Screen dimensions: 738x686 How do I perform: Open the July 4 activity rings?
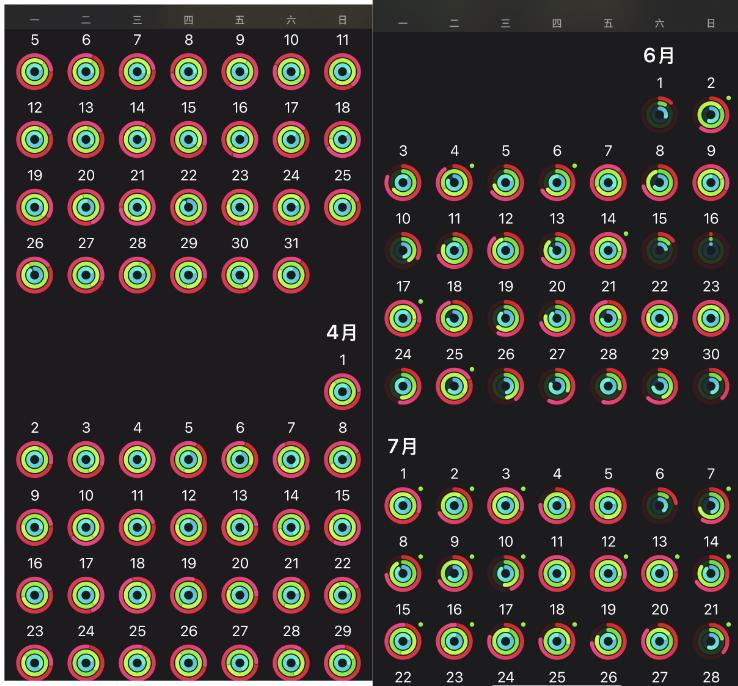tap(557, 505)
